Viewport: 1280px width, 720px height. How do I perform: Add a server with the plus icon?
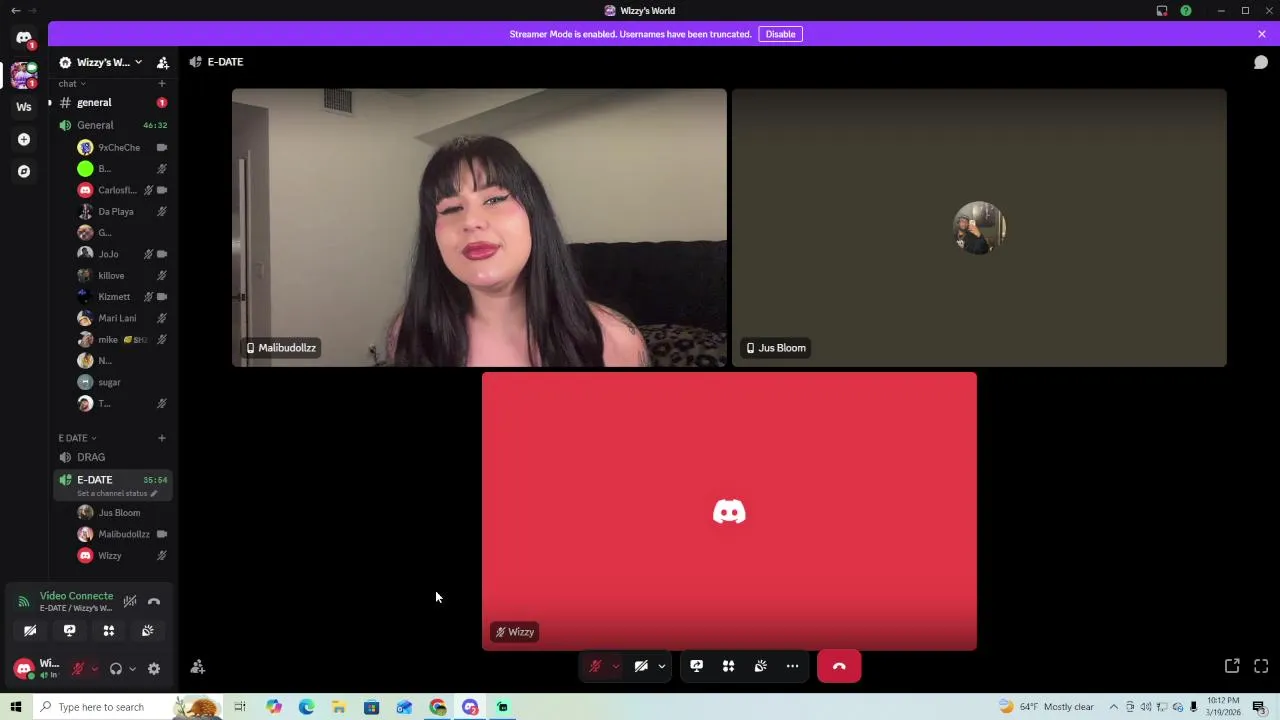(24, 139)
